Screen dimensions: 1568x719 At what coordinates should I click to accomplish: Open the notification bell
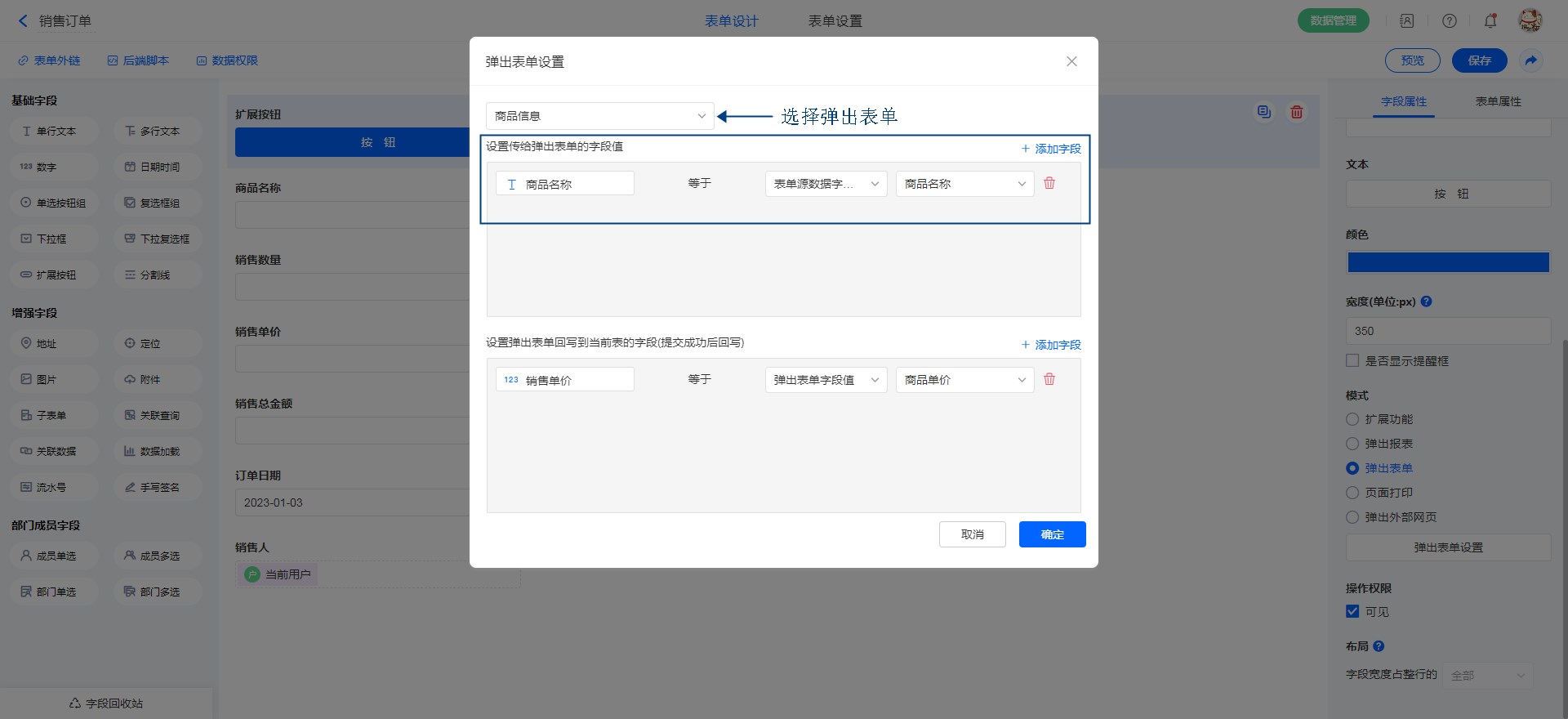(x=1490, y=21)
